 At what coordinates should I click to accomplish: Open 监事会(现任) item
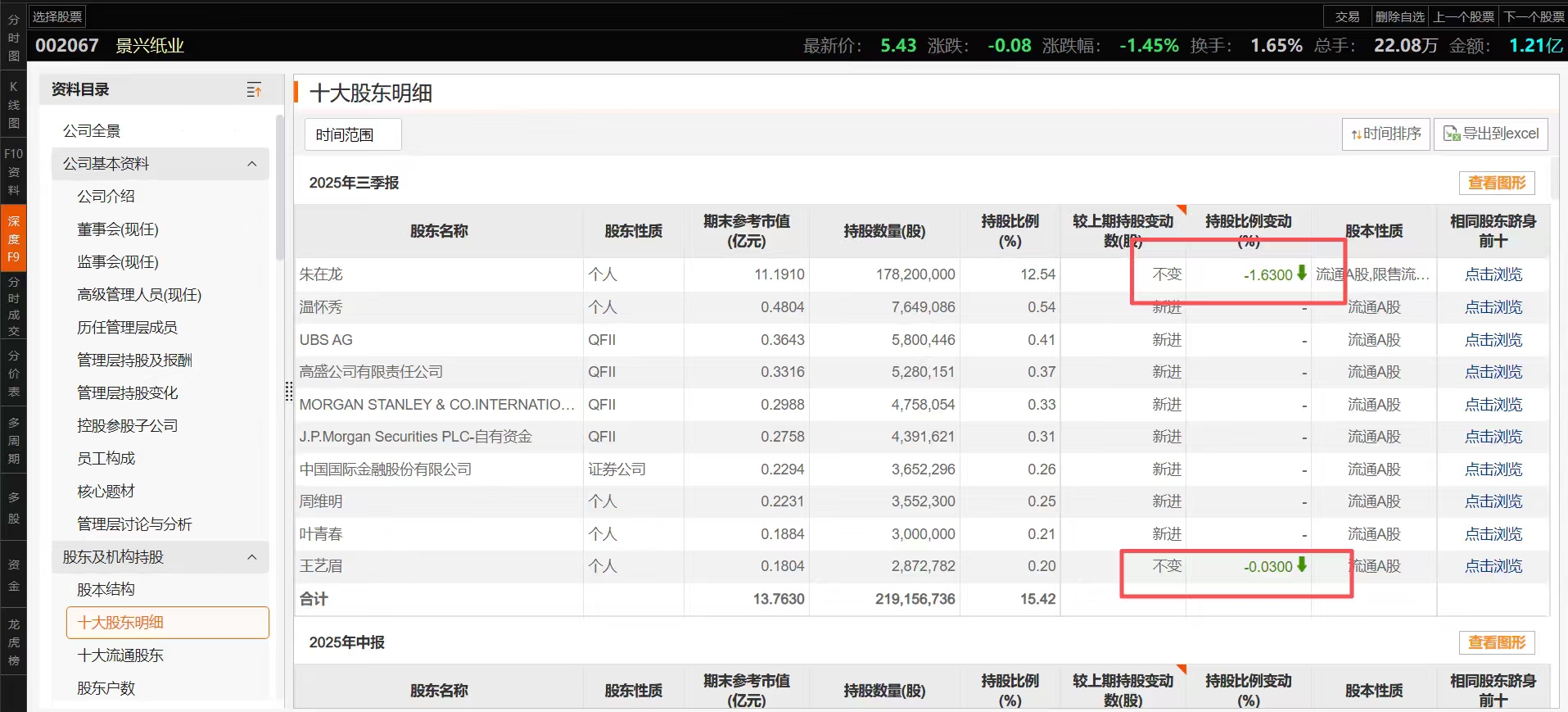[118, 262]
